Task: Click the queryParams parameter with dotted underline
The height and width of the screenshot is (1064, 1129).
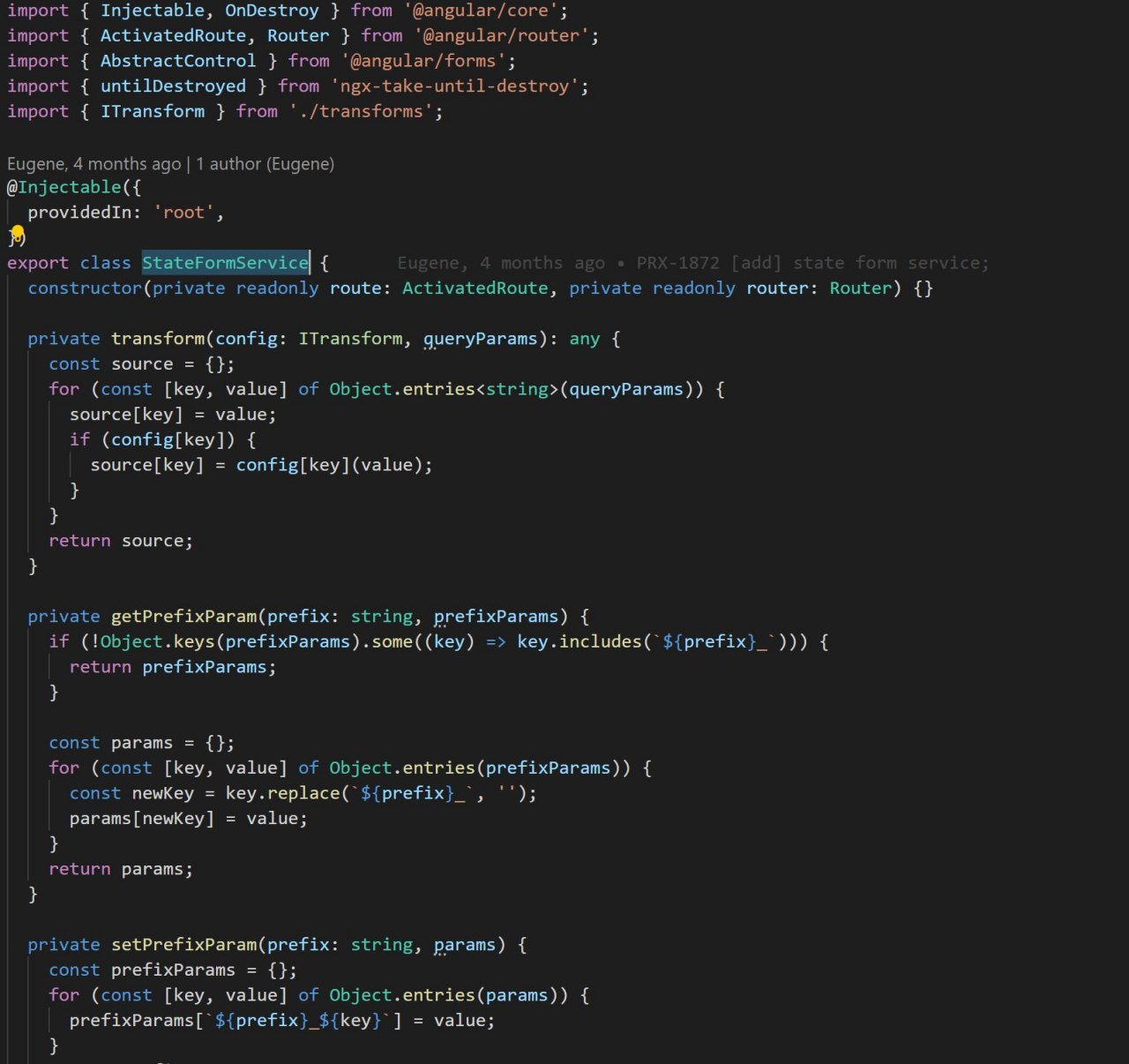Action: tap(480, 339)
